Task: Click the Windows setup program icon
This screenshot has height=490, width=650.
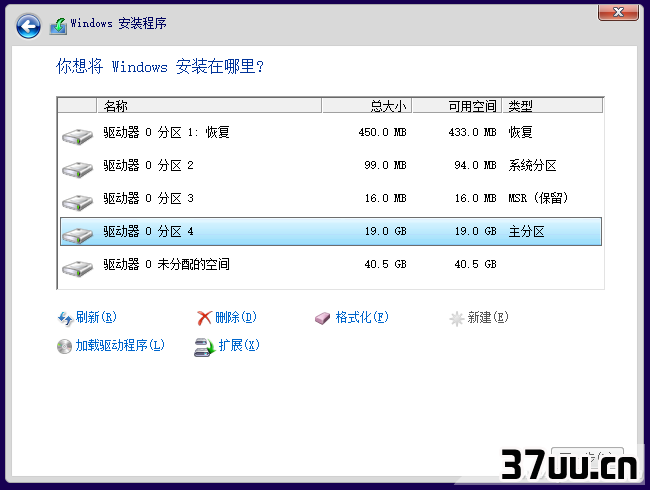Action: 58,26
